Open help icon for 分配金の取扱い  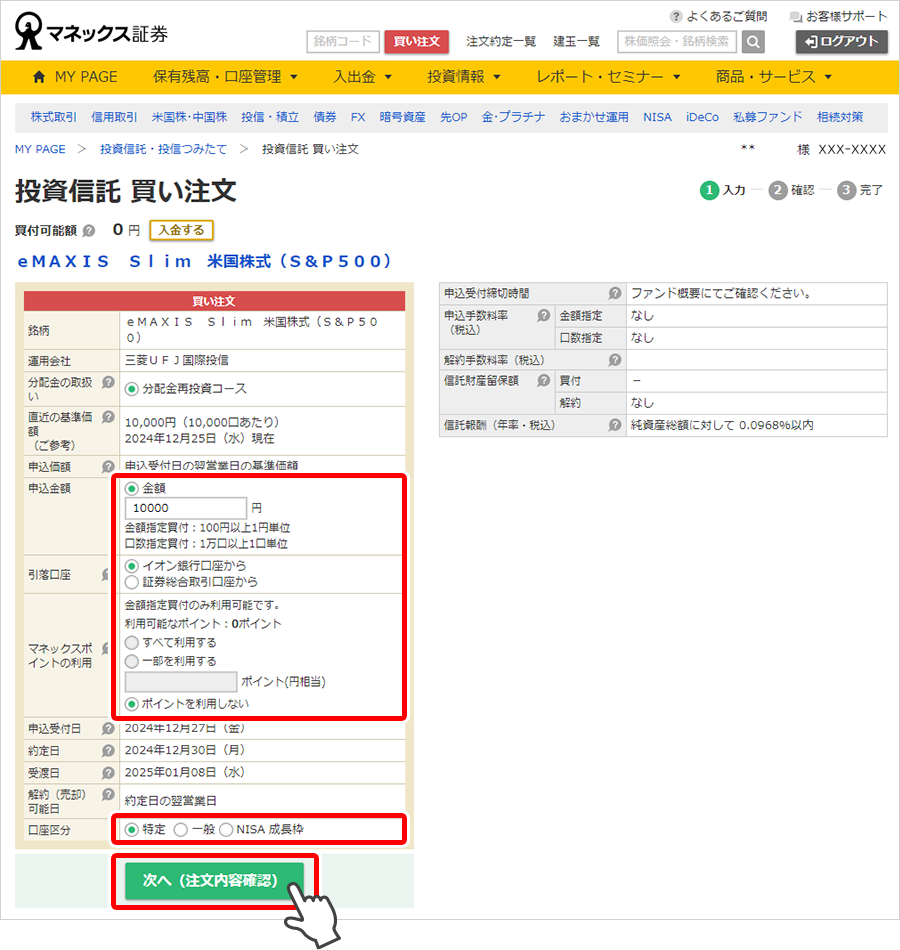pos(108,382)
